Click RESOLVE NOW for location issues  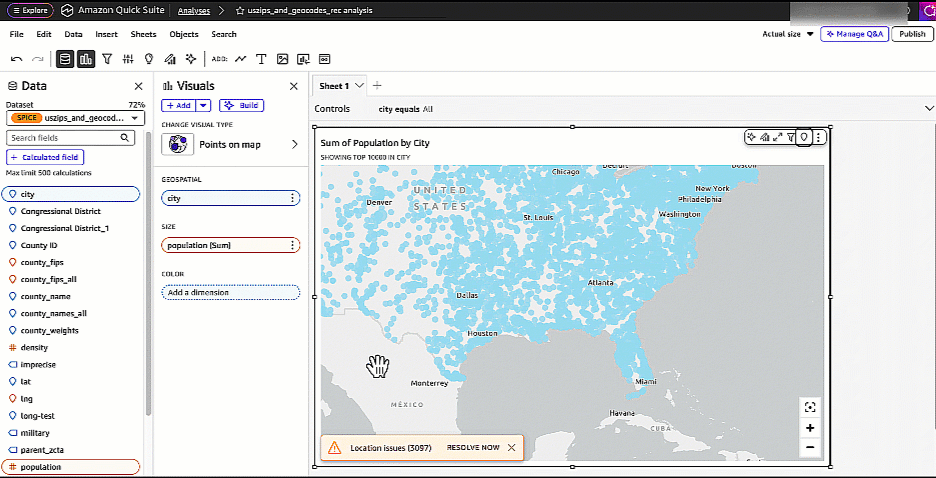tap(473, 448)
